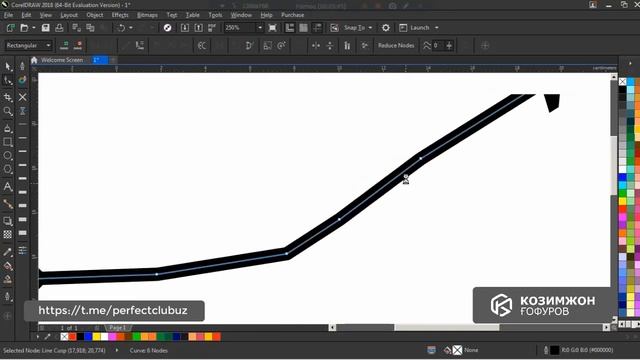Open the Object menu

coord(95,15)
